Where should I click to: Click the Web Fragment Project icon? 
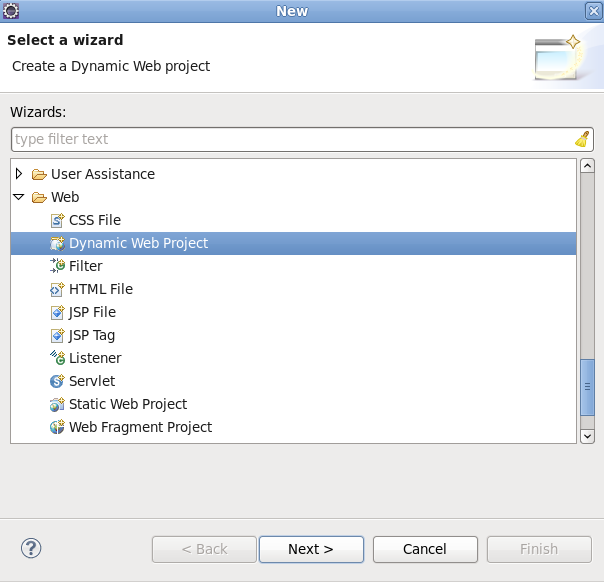(x=57, y=427)
